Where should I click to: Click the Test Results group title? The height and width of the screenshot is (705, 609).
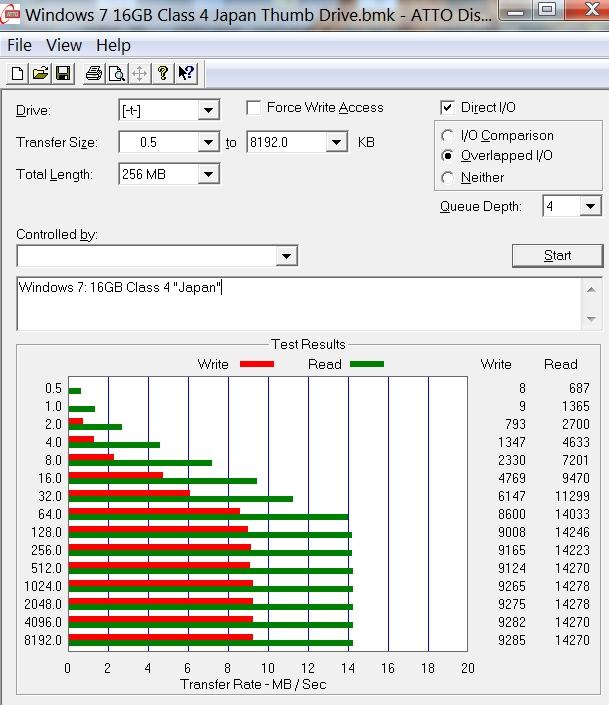(x=309, y=344)
